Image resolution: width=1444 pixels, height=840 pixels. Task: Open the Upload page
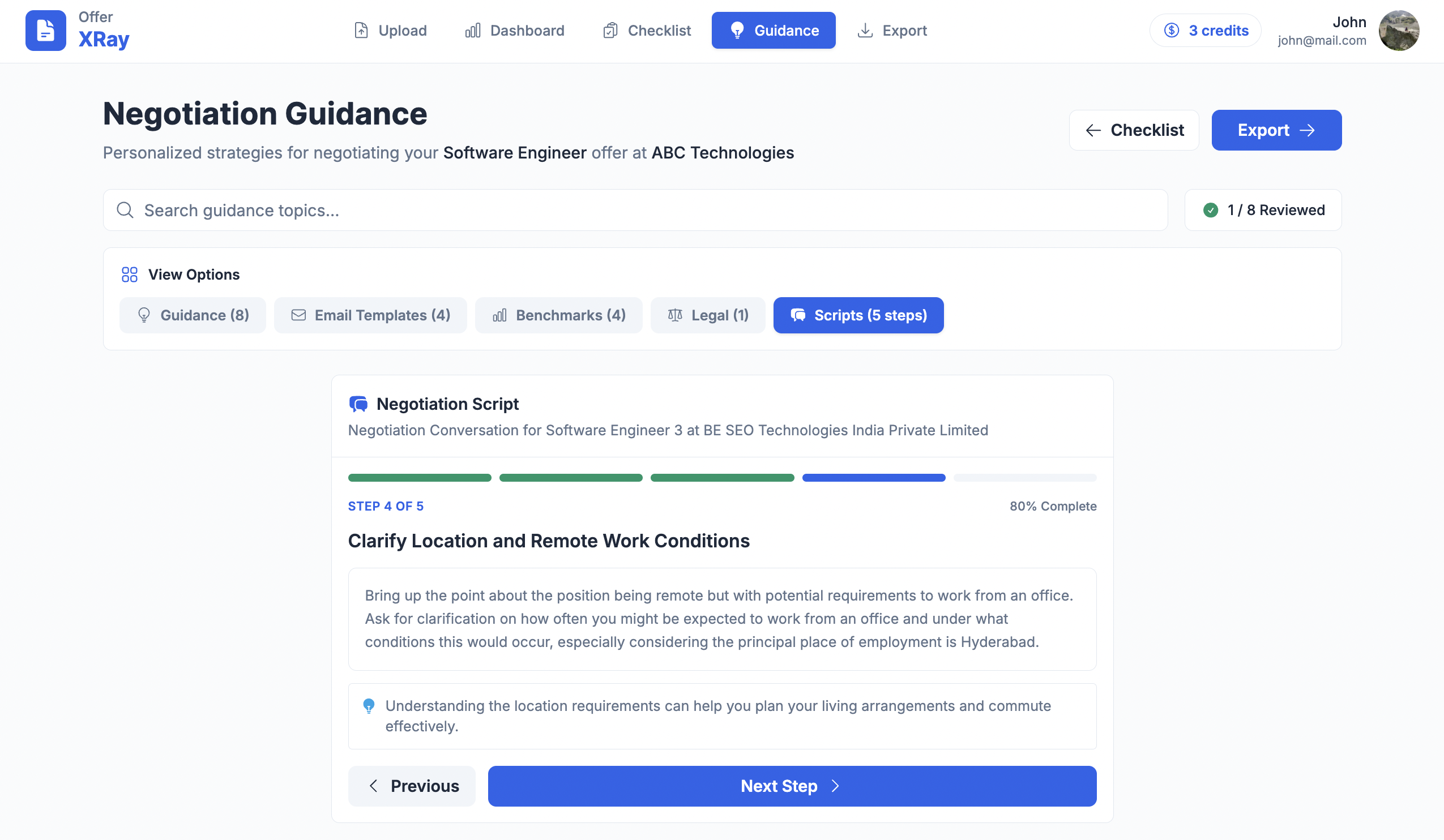[x=390, y=31]
